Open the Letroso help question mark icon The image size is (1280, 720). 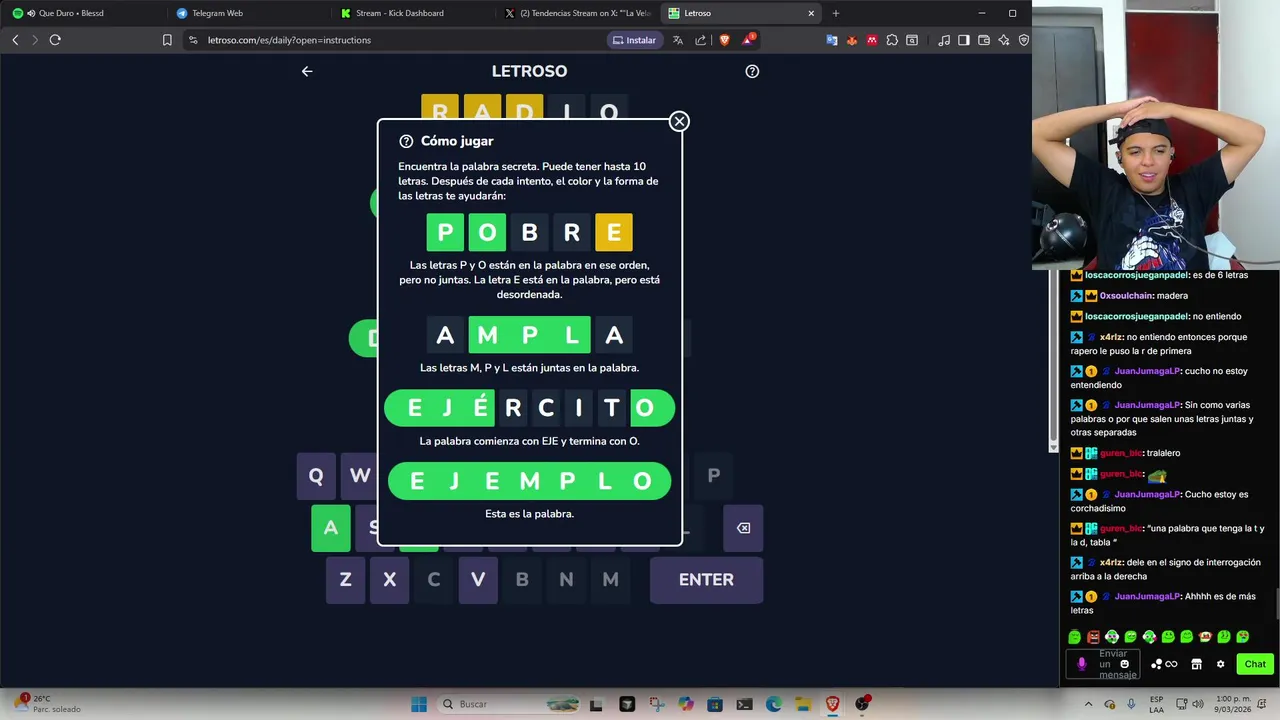752,71
